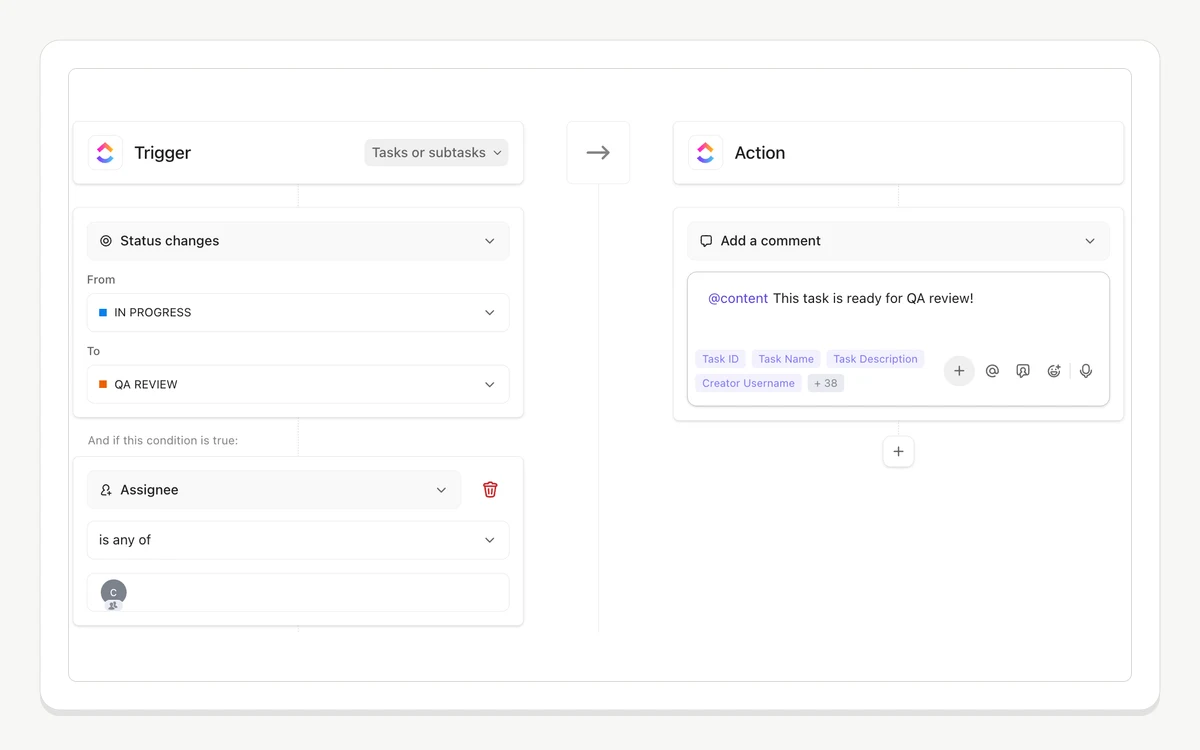The height and width of the screenshot is (750, 1200).
Task: Insert the Task ID variable tag
Action: click(x=720, y=359)
